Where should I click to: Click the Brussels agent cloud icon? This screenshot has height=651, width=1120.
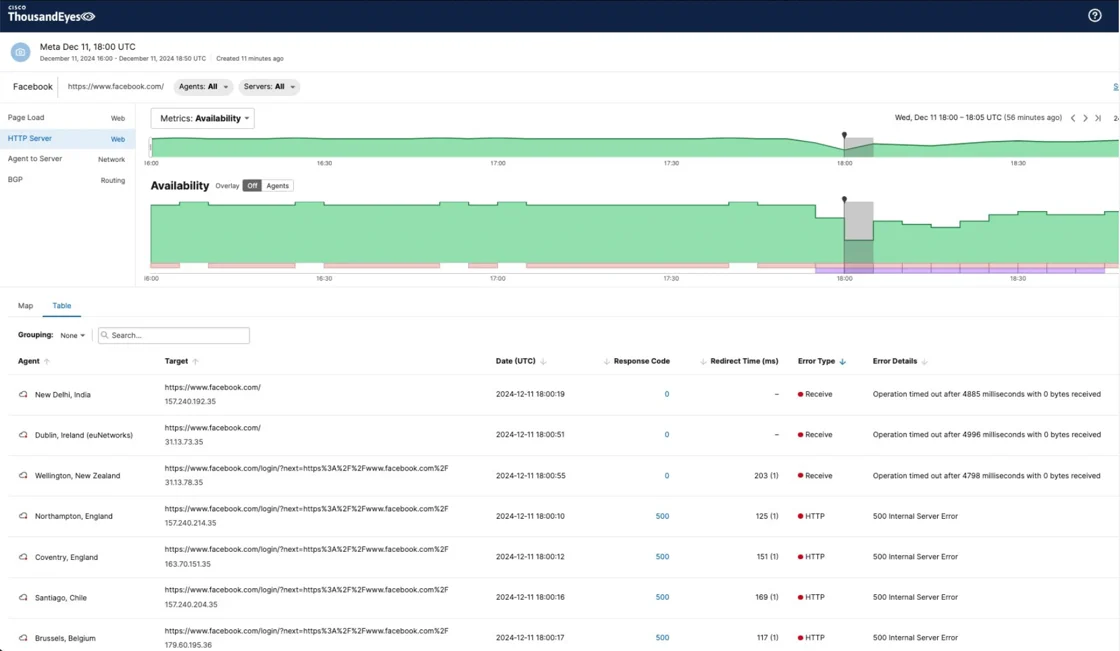[x=23, y=638]
